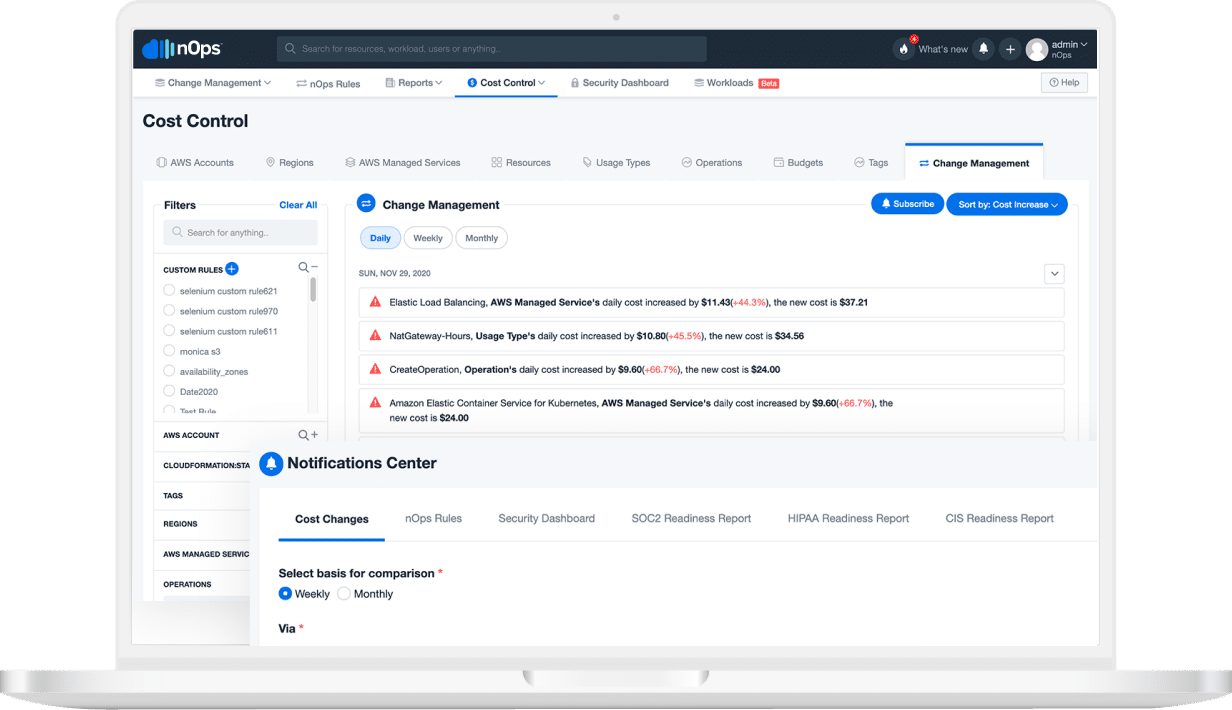
Task: Switch to the Operations tab
Action: click(712, 163)
